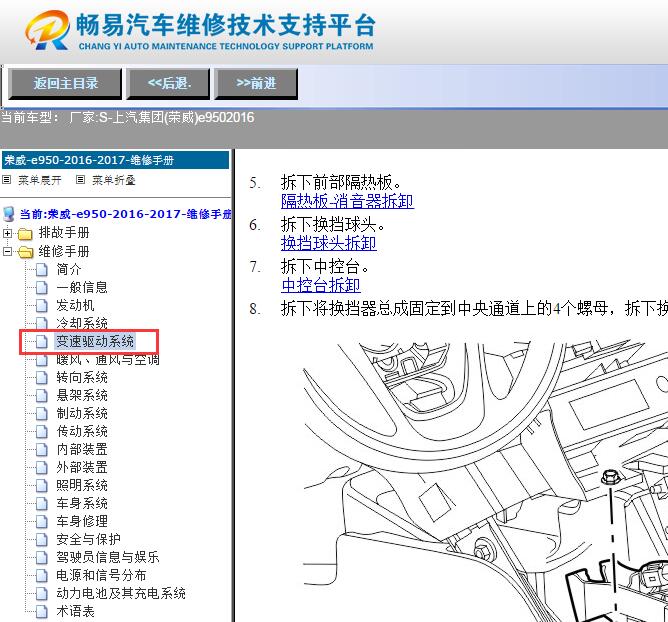Open the 简介 tree item
The width and height of the screenshot is (668, 622).
69,269
